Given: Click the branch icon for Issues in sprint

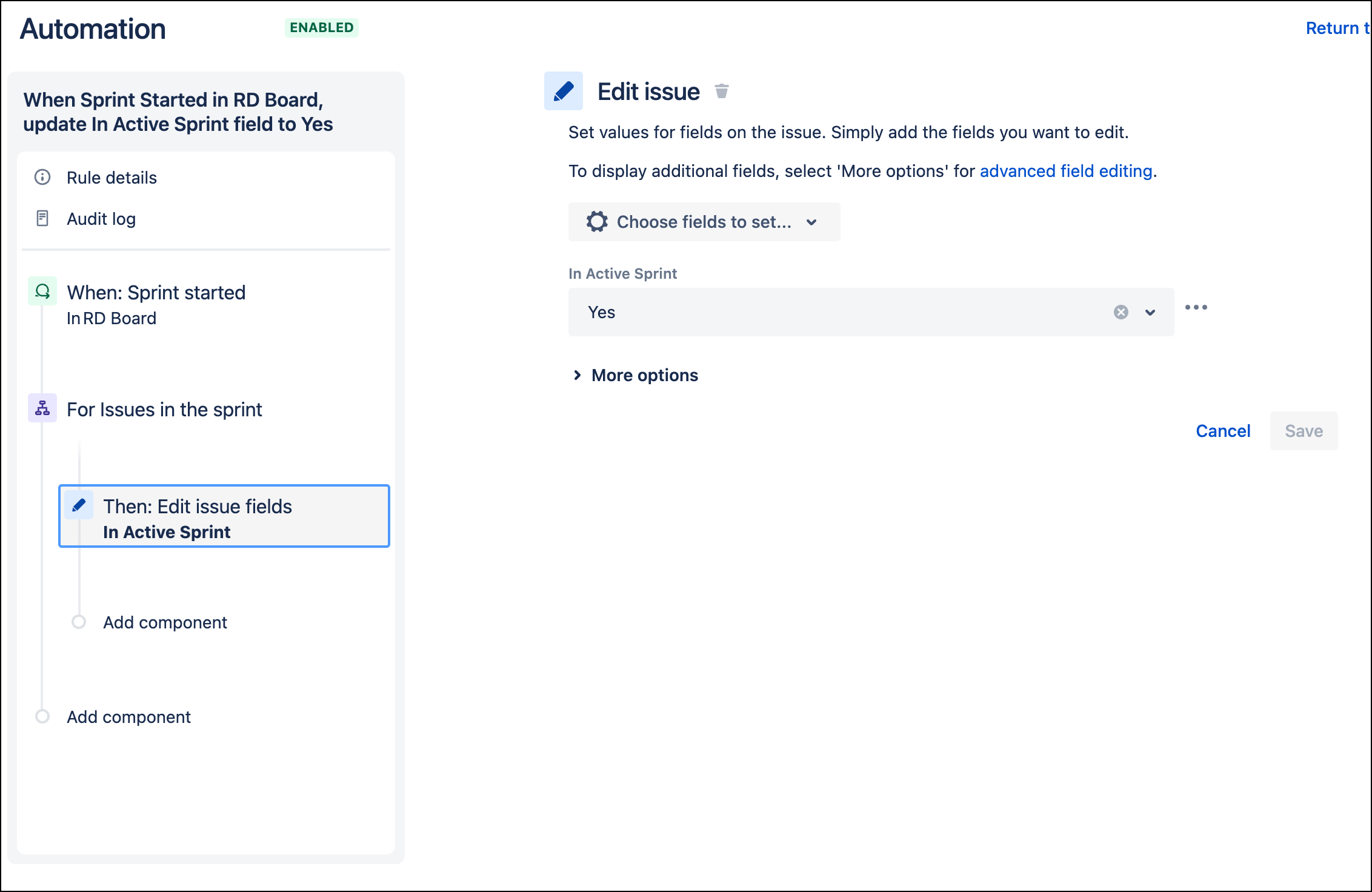Looking at the screenshot, I should 42,408.
